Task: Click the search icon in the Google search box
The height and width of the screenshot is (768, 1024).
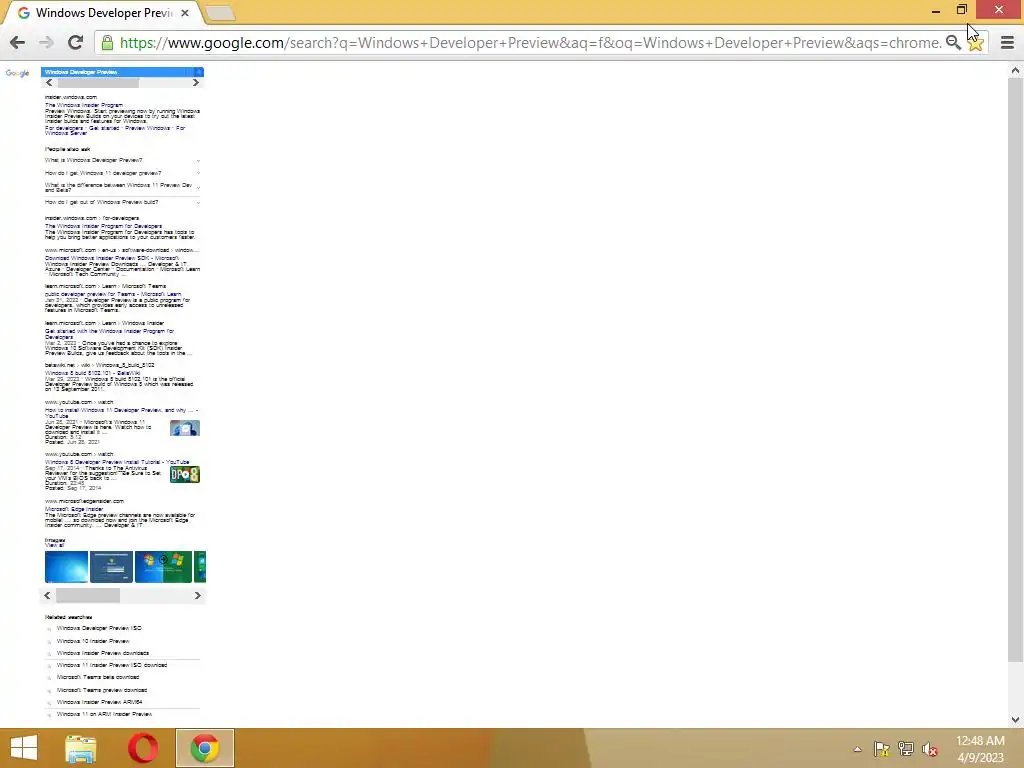Action: 199,72
